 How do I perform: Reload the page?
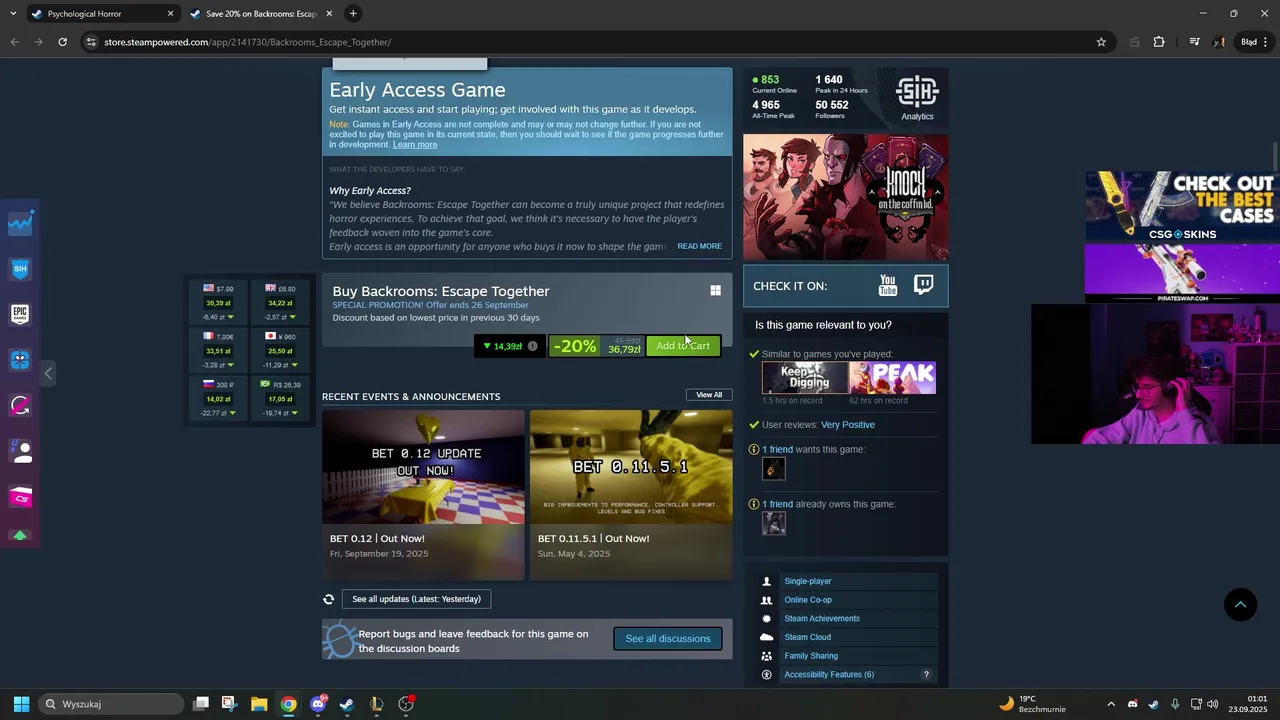click(62, 42)
